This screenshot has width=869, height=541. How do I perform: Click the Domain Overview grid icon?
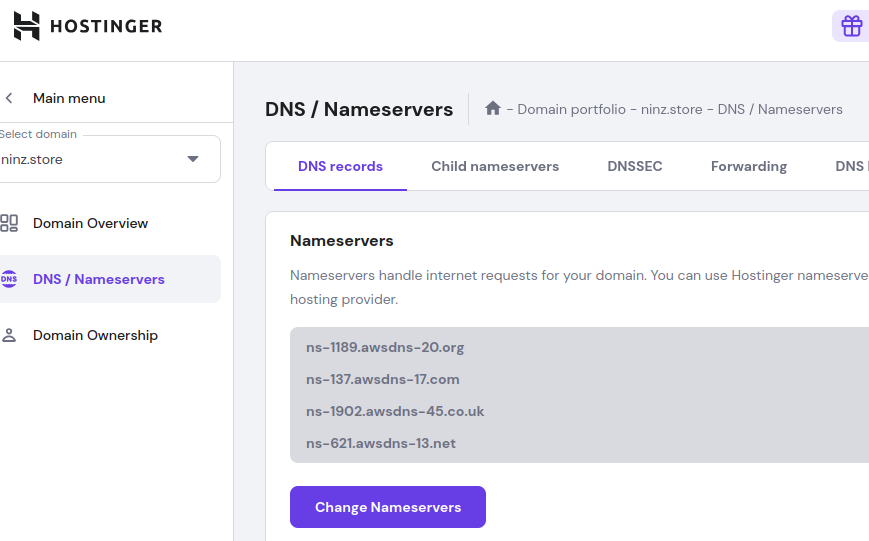[9, 223]
